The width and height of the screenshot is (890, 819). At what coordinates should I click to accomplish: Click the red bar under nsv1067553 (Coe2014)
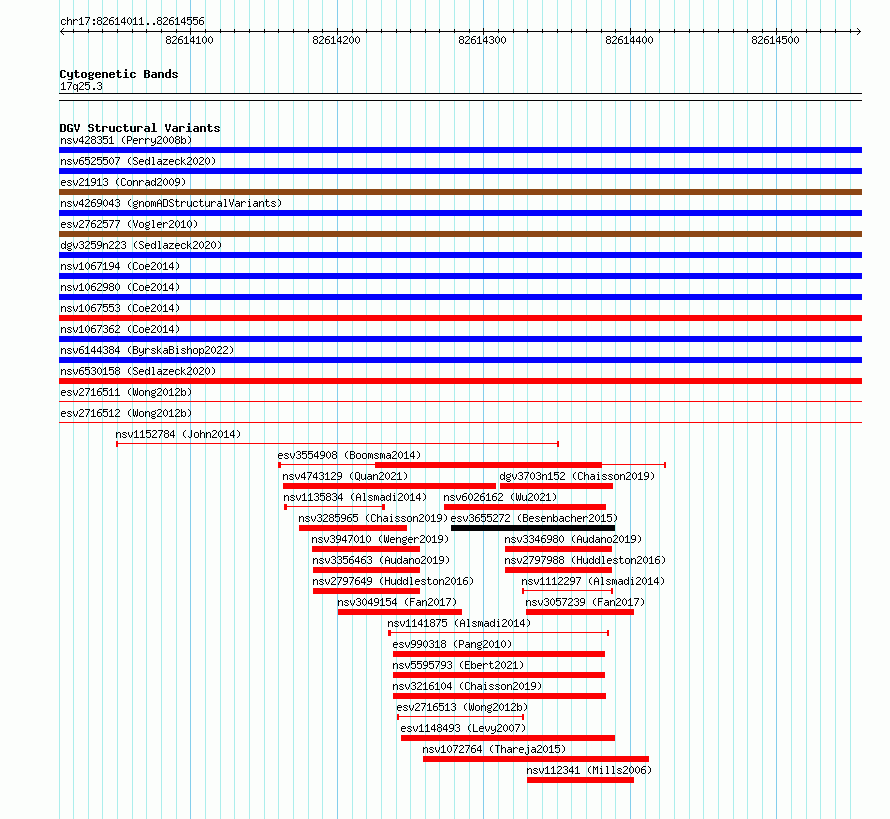pyautogui.click(x=460, y=318)
